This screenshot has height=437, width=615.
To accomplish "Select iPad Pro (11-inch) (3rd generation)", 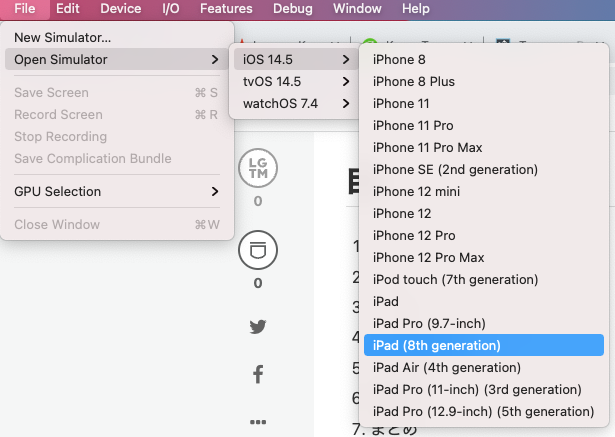I will [484, 389].
